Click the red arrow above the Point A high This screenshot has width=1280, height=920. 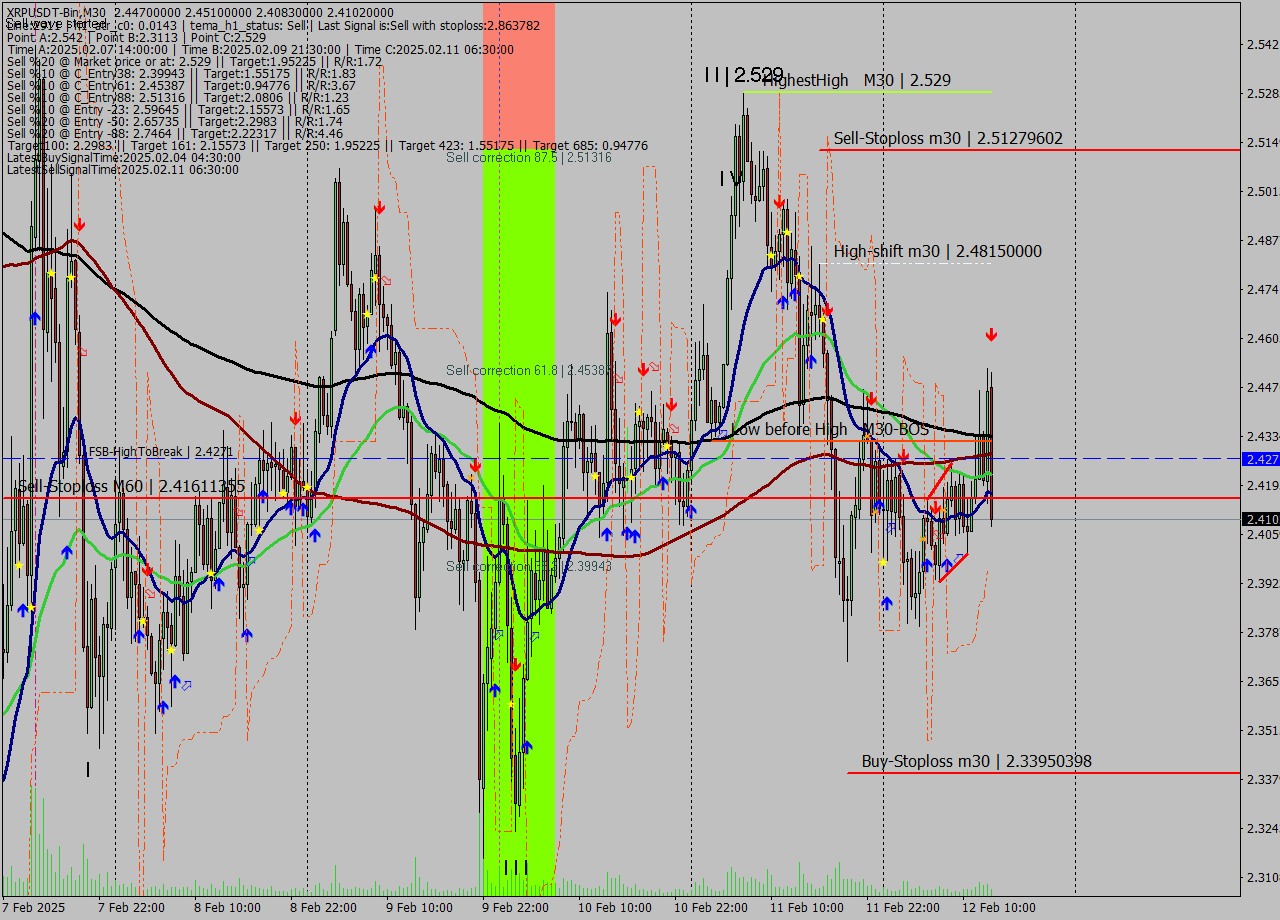pyautogui.click(x=78, y=225)
